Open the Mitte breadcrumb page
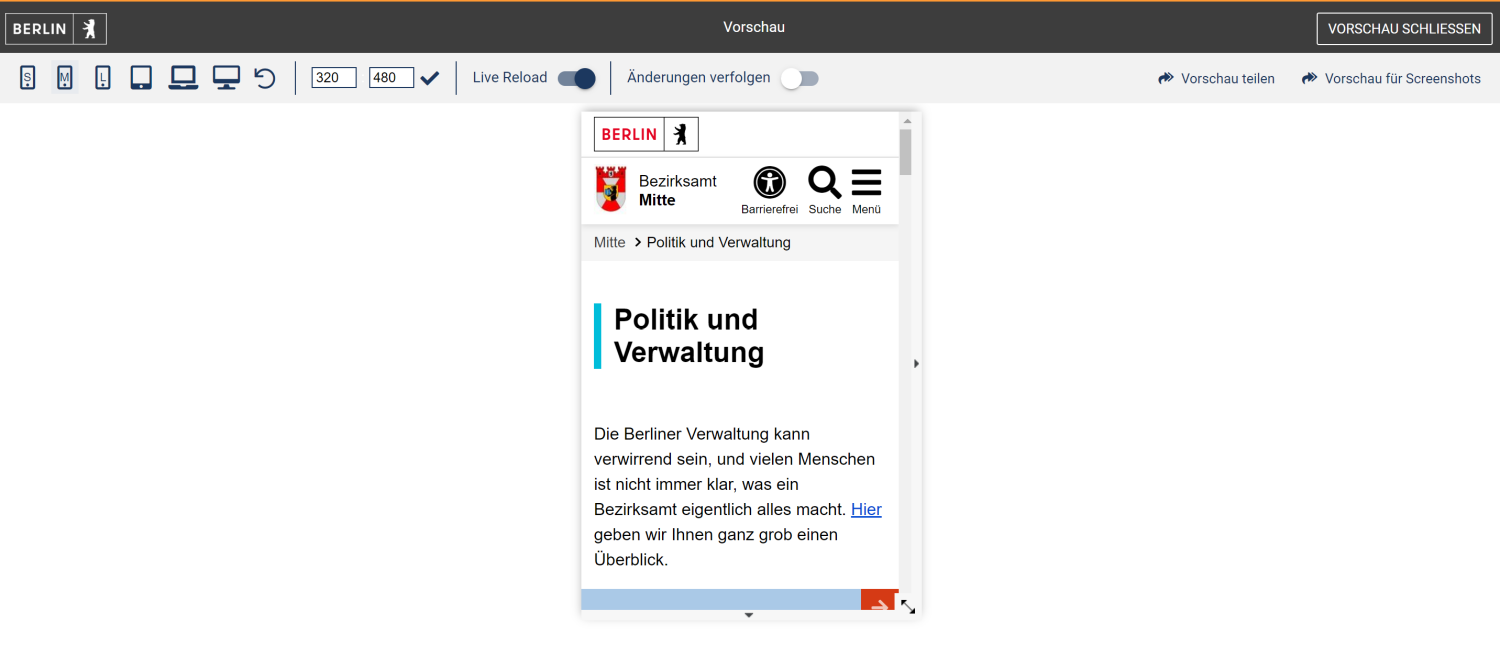The image size is (1500, 656). pyautogui.click(x=609, y=242)
